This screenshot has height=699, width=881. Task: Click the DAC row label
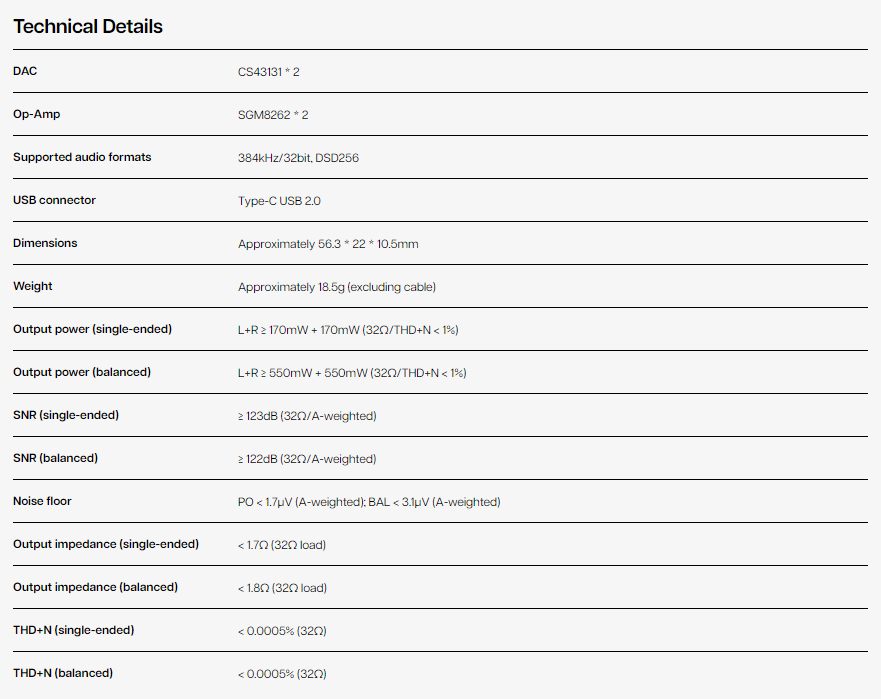click(25, 71)
